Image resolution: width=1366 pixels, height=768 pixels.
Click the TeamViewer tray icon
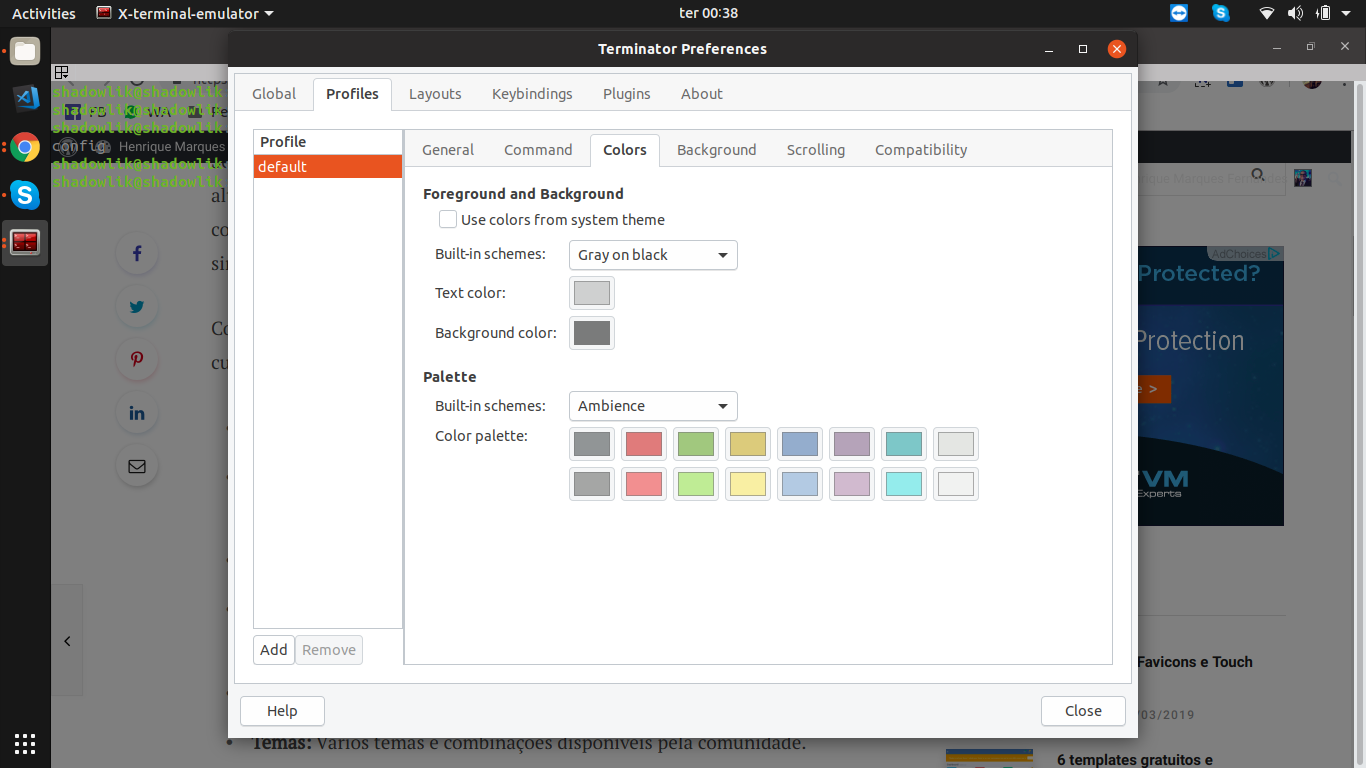(x=1180, y=13)
